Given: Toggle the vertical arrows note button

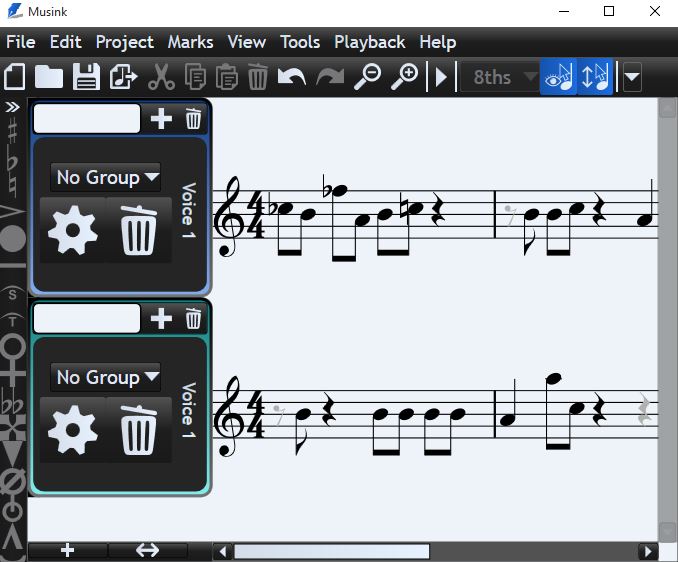Looking at the screenshot, I should [x=595, y=77].
